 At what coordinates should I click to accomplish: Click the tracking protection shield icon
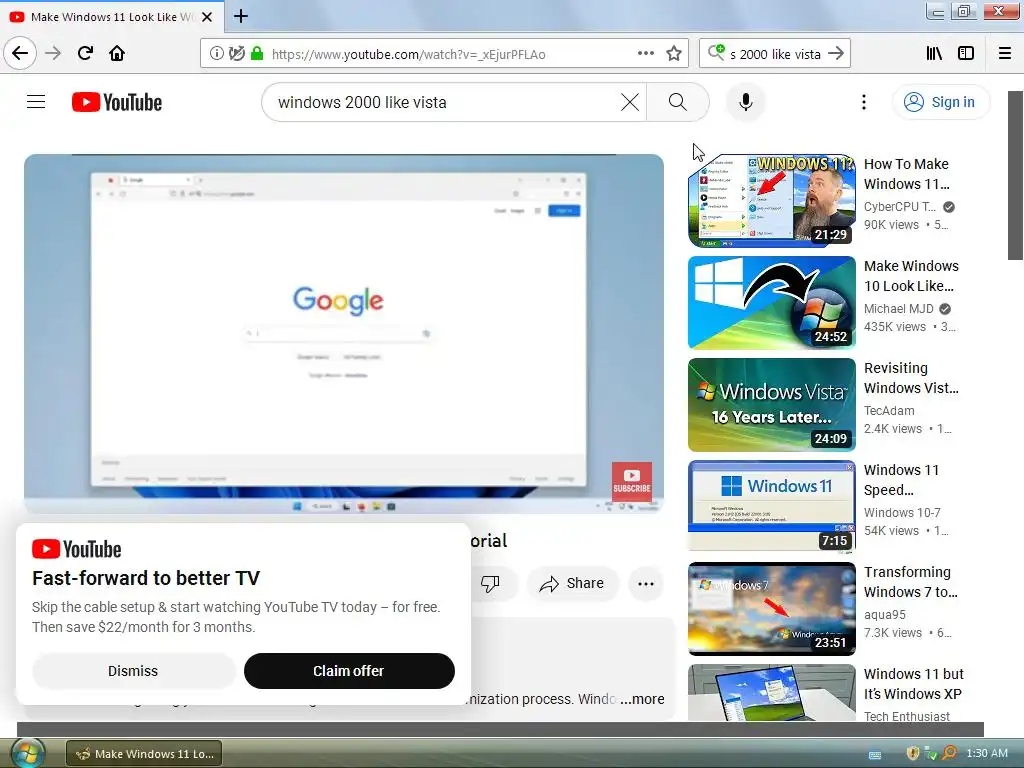coord(236,54)
